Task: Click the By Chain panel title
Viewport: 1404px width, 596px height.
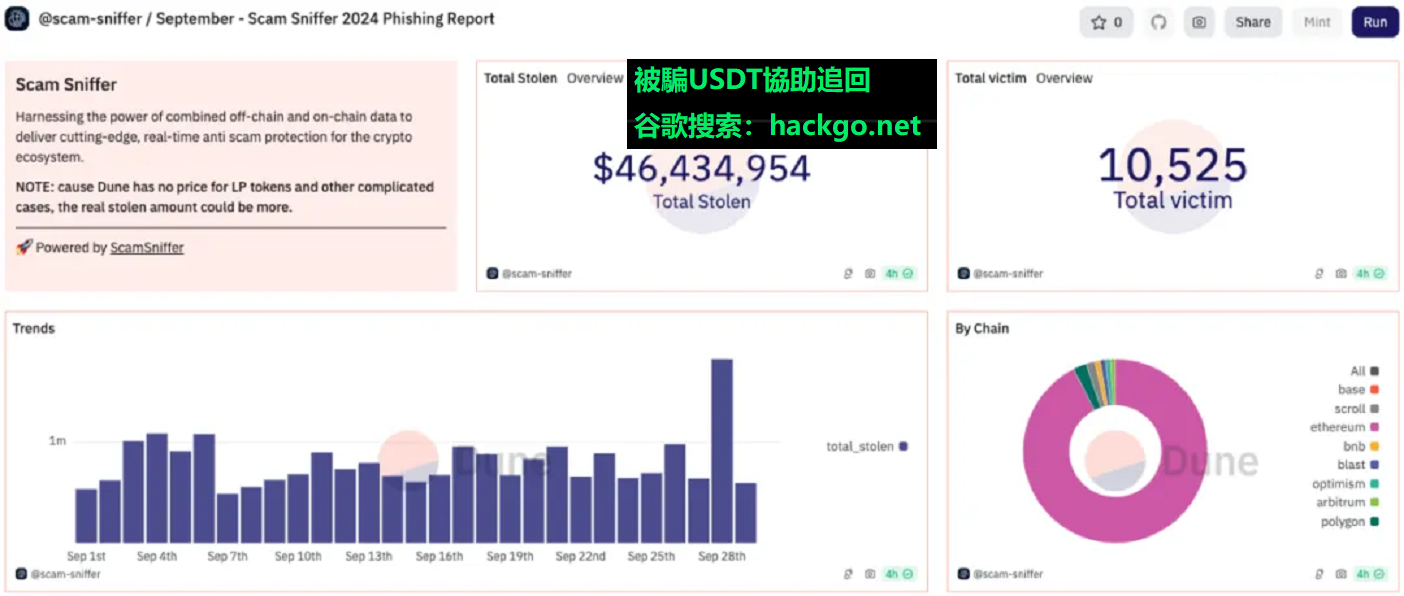Action: [x=982, y=328]
